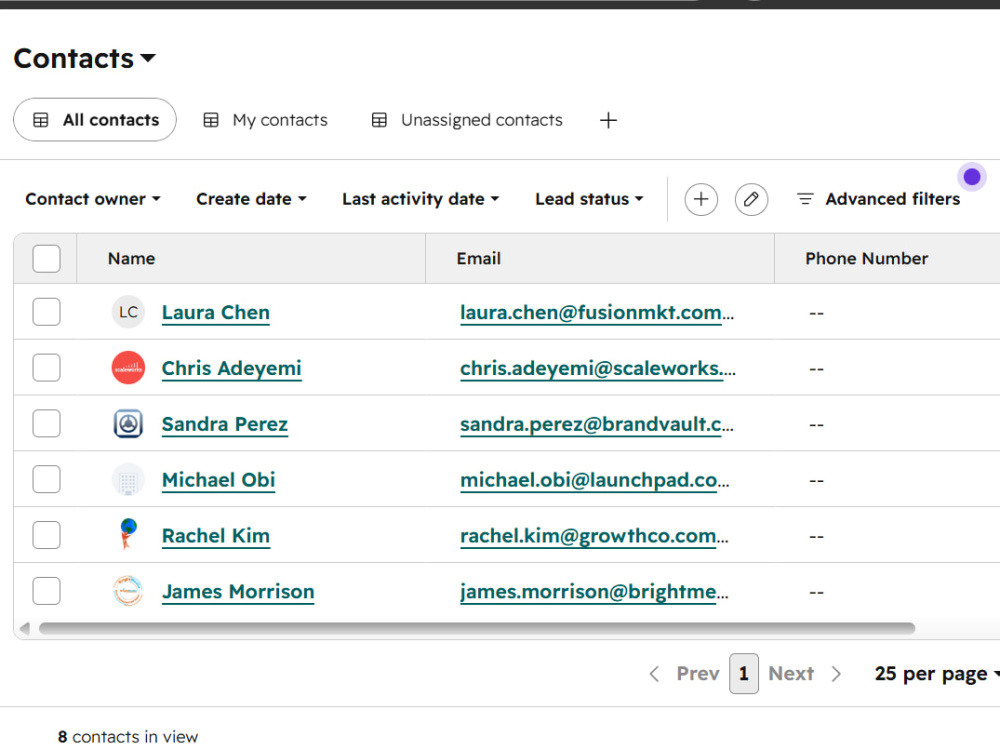Image resolution: width=1000 pixels, height=750 pixels.
Task: Click the Next right chevron icon
Action: point(836,673)
